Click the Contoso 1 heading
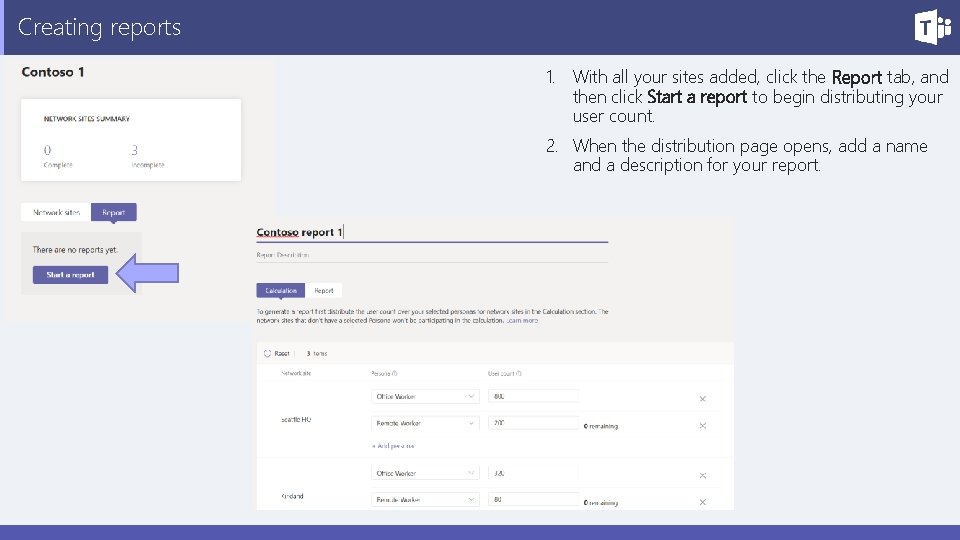 click(x=53, y=72)
